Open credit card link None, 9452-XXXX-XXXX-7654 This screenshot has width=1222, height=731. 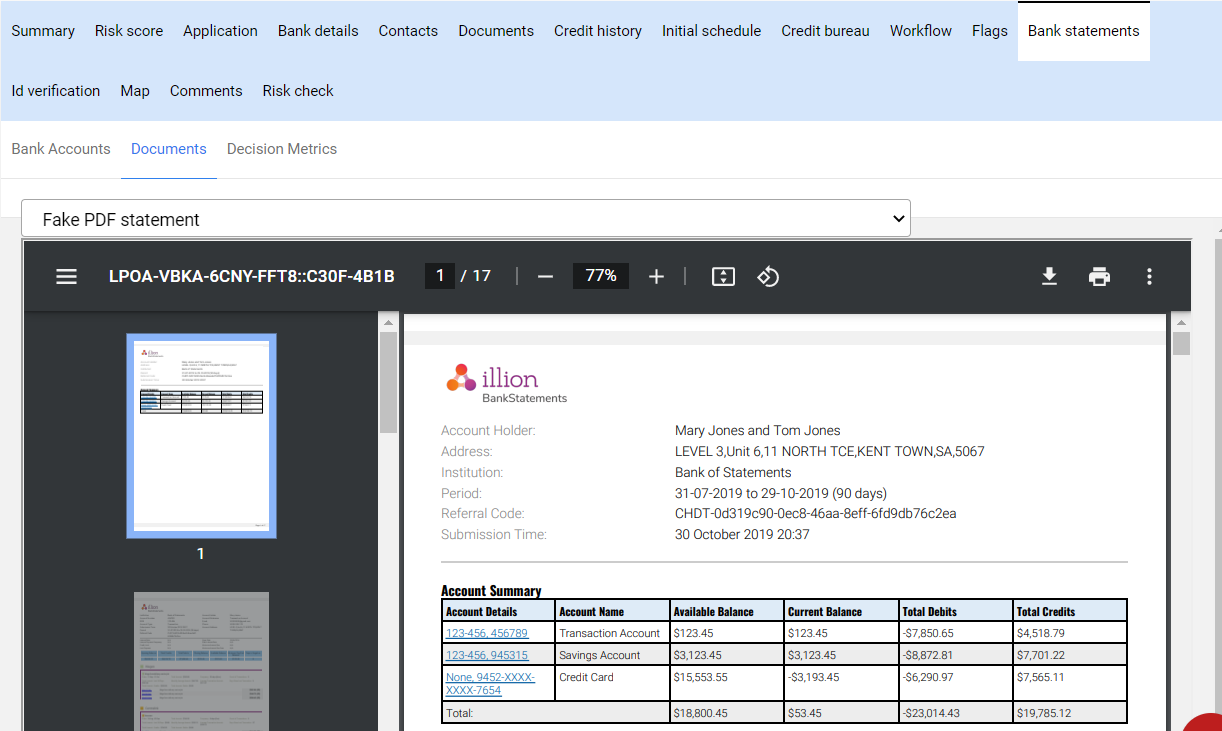coord(490,684)
